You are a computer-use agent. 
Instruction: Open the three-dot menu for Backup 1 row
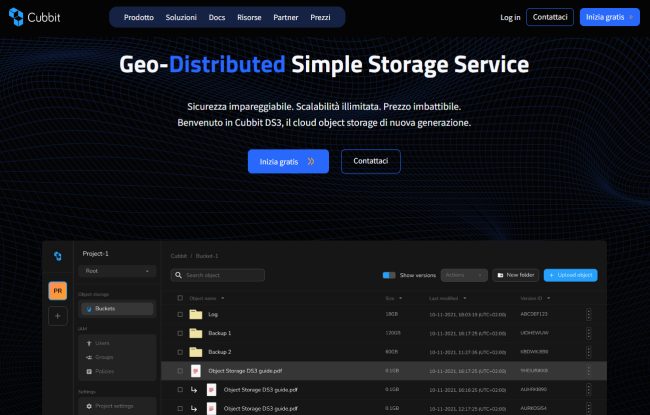589,333
